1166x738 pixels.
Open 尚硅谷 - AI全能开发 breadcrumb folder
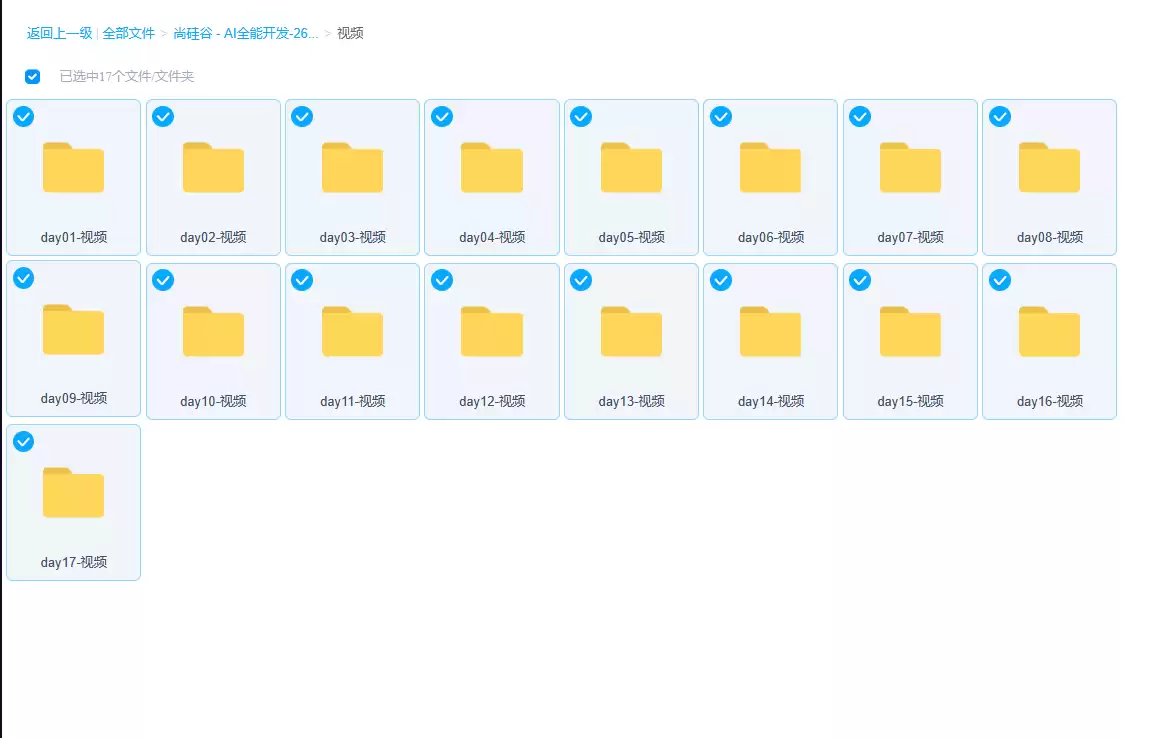click(245, 33)
